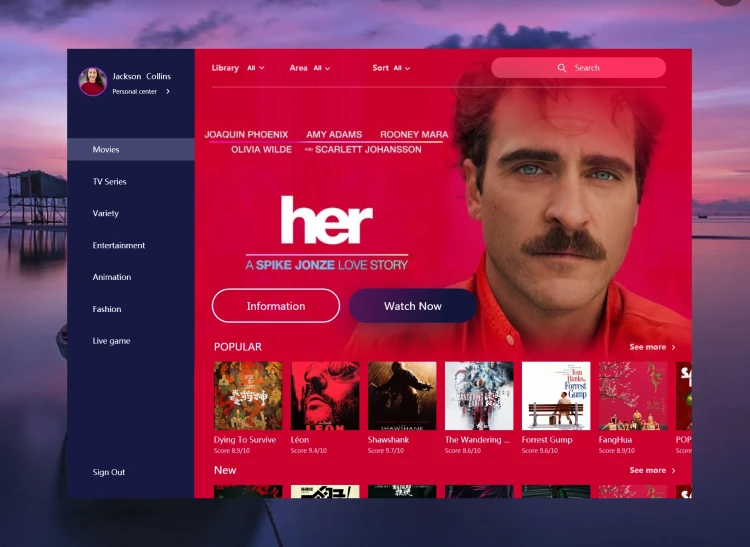
Task: Expand the Library All dropdown
Action: coord(256,68)
